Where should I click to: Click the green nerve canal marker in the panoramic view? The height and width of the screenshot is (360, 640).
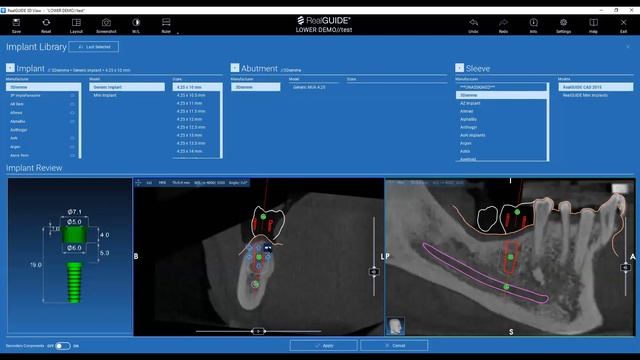[x=506, y=287]
